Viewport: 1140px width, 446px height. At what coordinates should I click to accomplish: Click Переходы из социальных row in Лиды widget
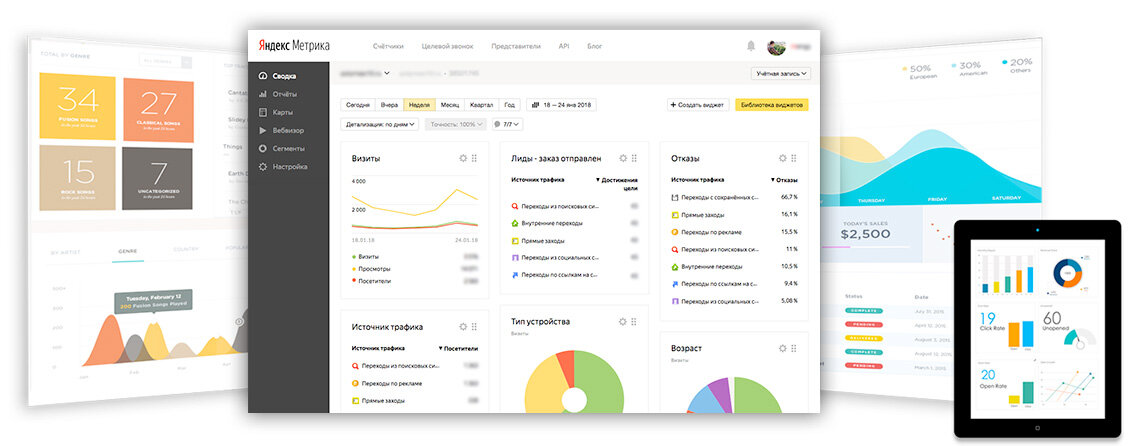pyautogui.click(x=574, y=258)
